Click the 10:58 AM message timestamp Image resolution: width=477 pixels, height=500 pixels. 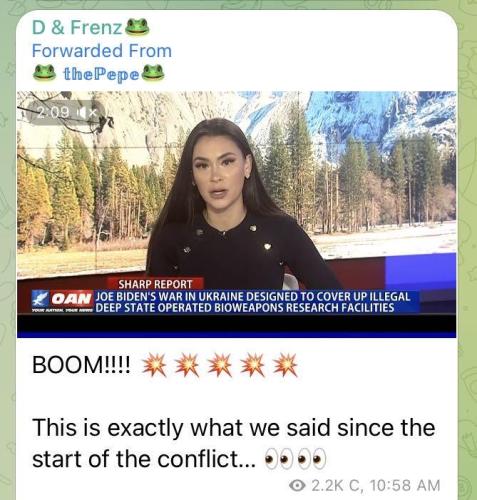(405, 485)
